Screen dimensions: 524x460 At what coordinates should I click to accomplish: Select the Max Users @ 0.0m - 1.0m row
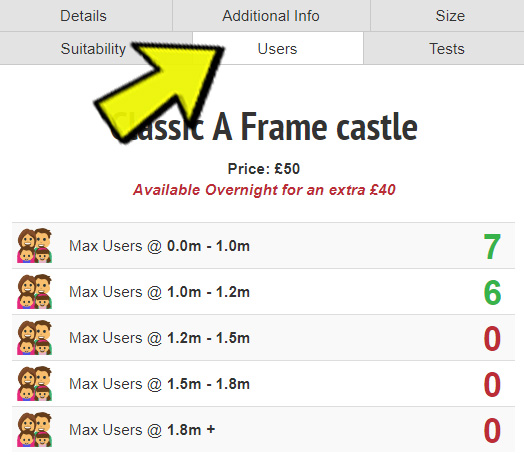pos(263,246)
